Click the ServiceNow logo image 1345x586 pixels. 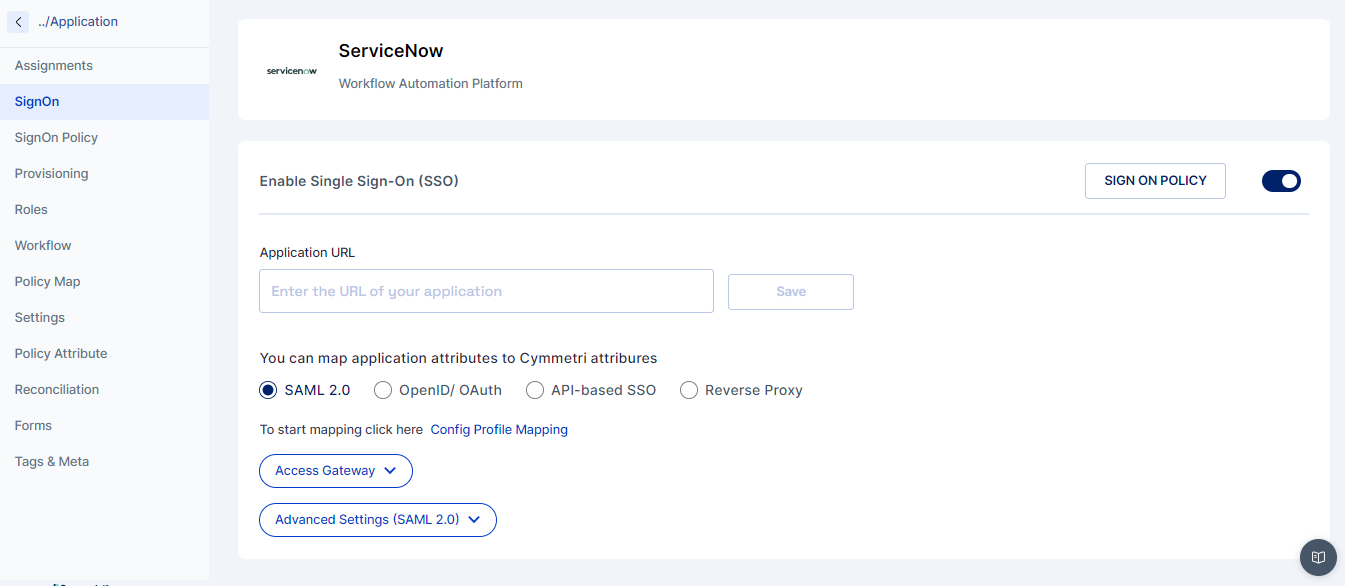point(292,71)
